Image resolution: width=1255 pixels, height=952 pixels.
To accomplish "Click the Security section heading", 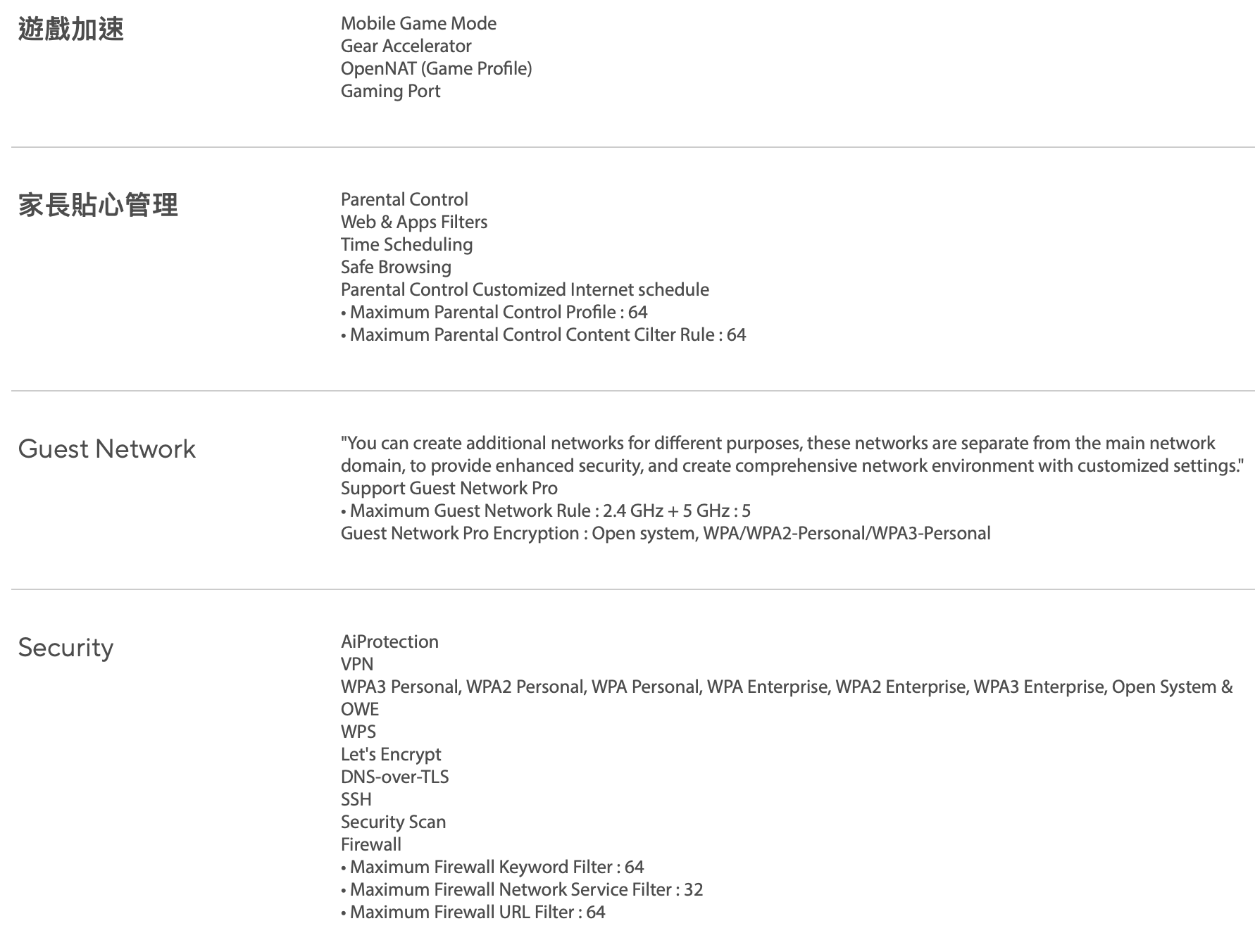I will pos(65,648).
